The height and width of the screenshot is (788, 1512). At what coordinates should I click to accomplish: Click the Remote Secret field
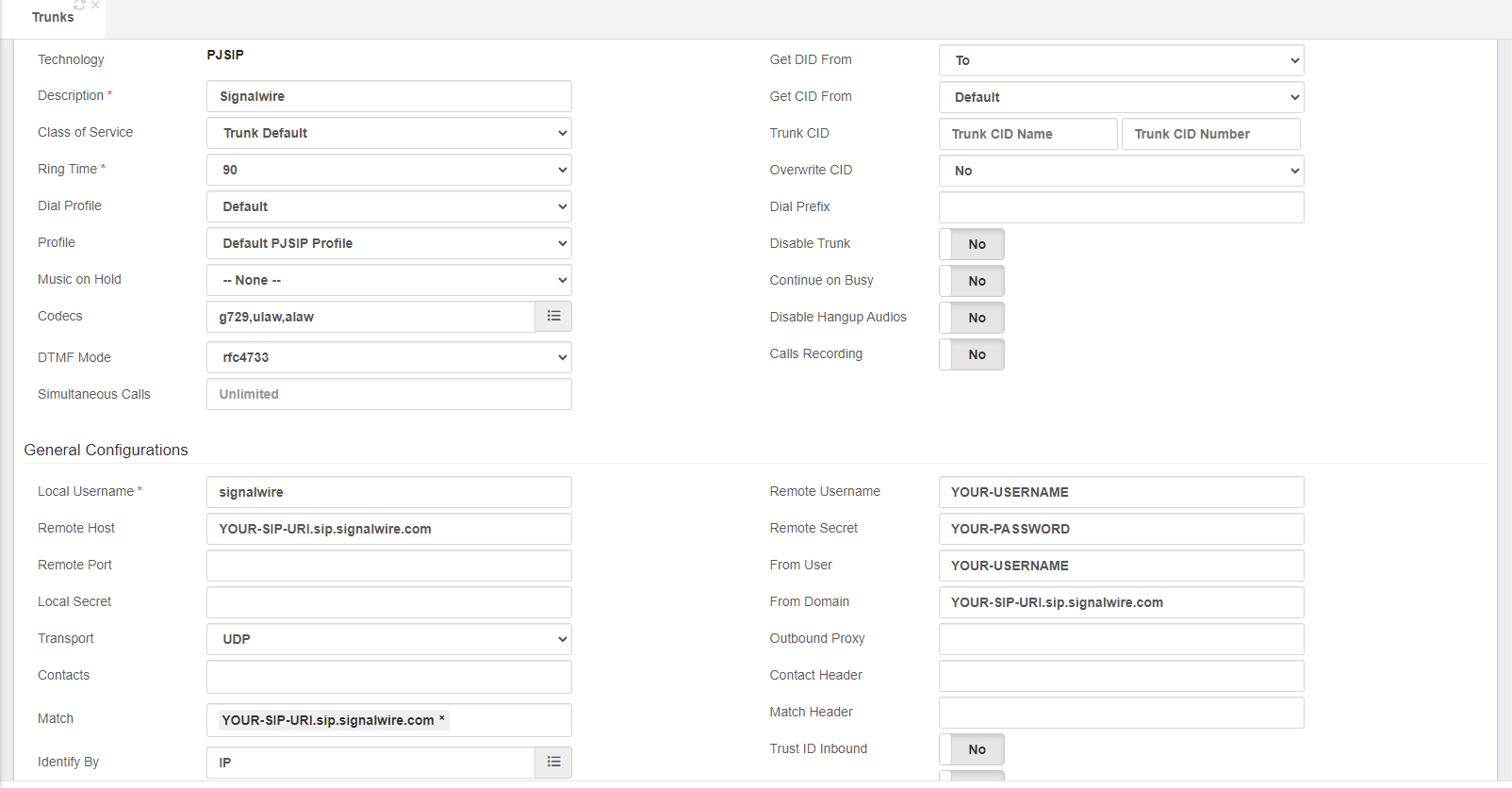click(x=1122, y=529)
